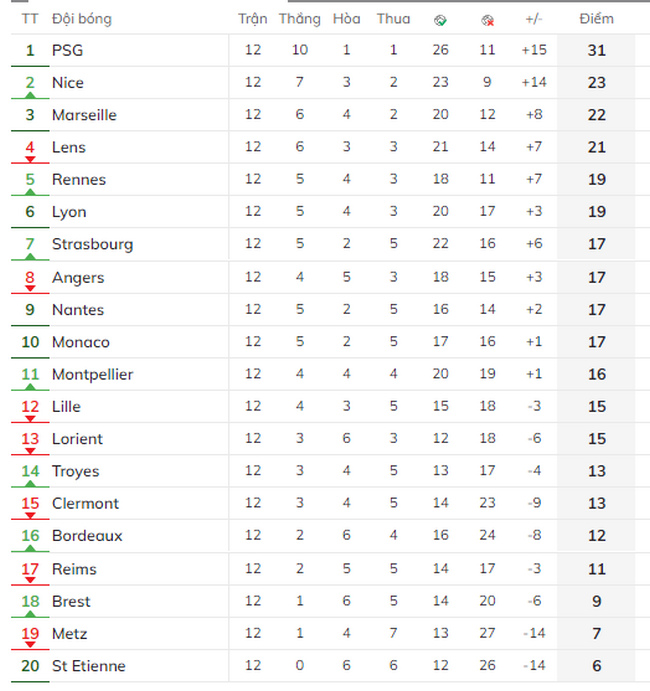Select the St Etienne team name
Image resolution: width=650 pixels, height=691 pixels.
[89, 666]
